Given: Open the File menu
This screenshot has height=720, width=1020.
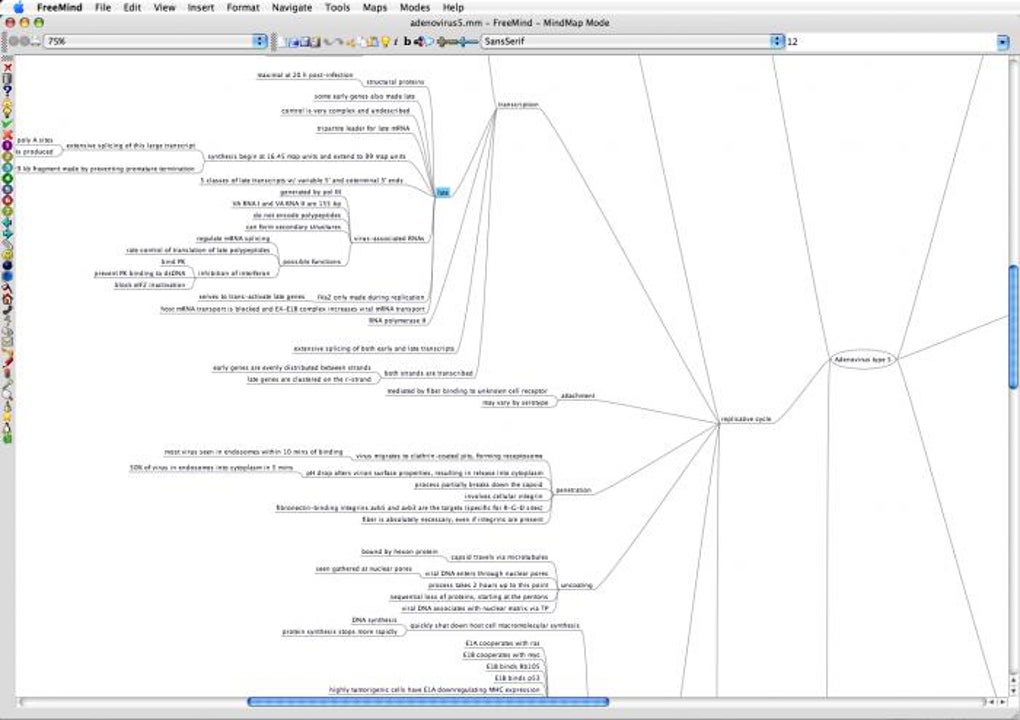Looking at the screenshot, I should [103, 7].
